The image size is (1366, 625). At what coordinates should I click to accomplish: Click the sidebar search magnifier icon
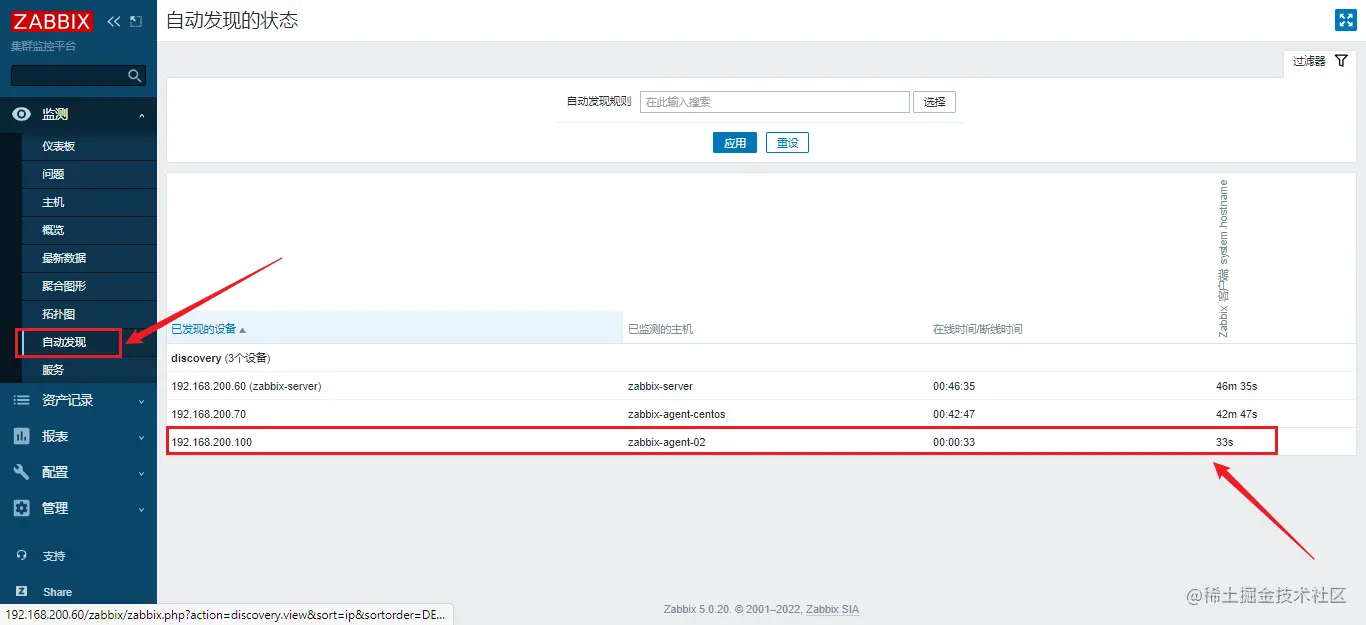135,75
